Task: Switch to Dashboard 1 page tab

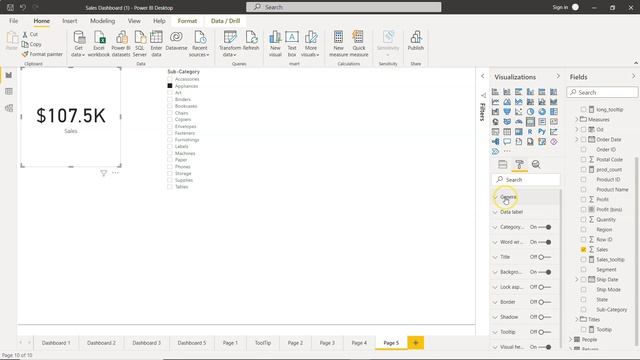Action: 56,343
